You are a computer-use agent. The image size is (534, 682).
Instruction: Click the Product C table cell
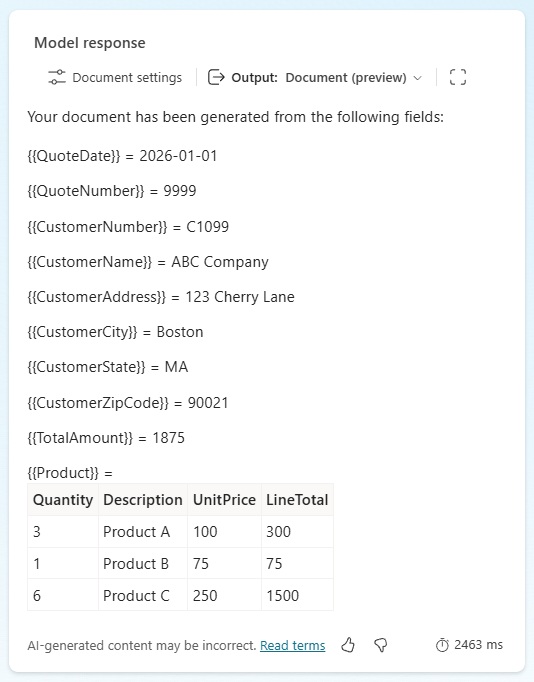coord(143,595)
